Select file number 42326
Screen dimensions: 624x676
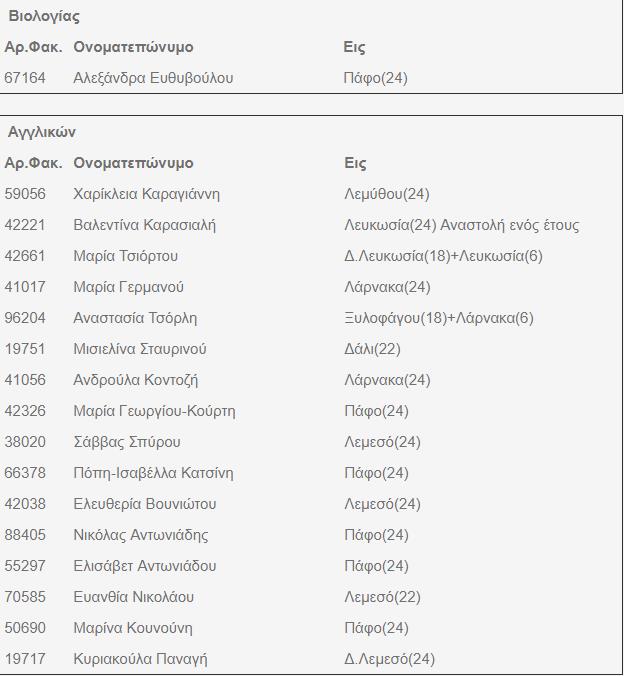tap(25, 411)
